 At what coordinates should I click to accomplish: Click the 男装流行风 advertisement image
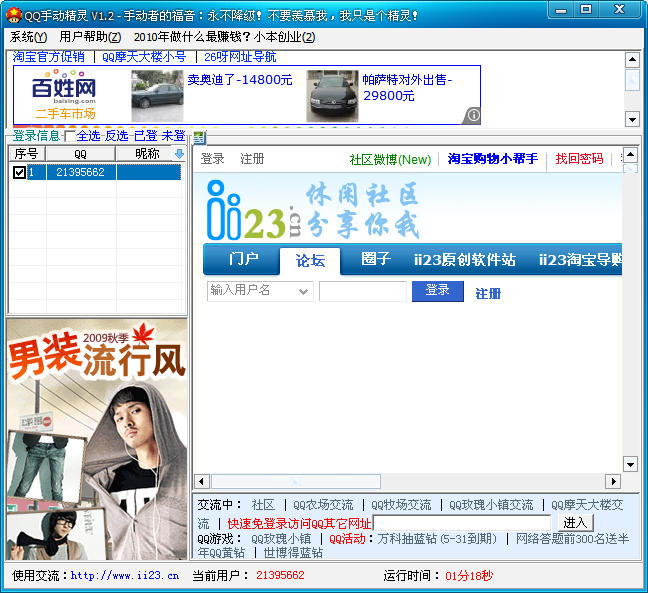pyautogui.click(x=97, y=439)
